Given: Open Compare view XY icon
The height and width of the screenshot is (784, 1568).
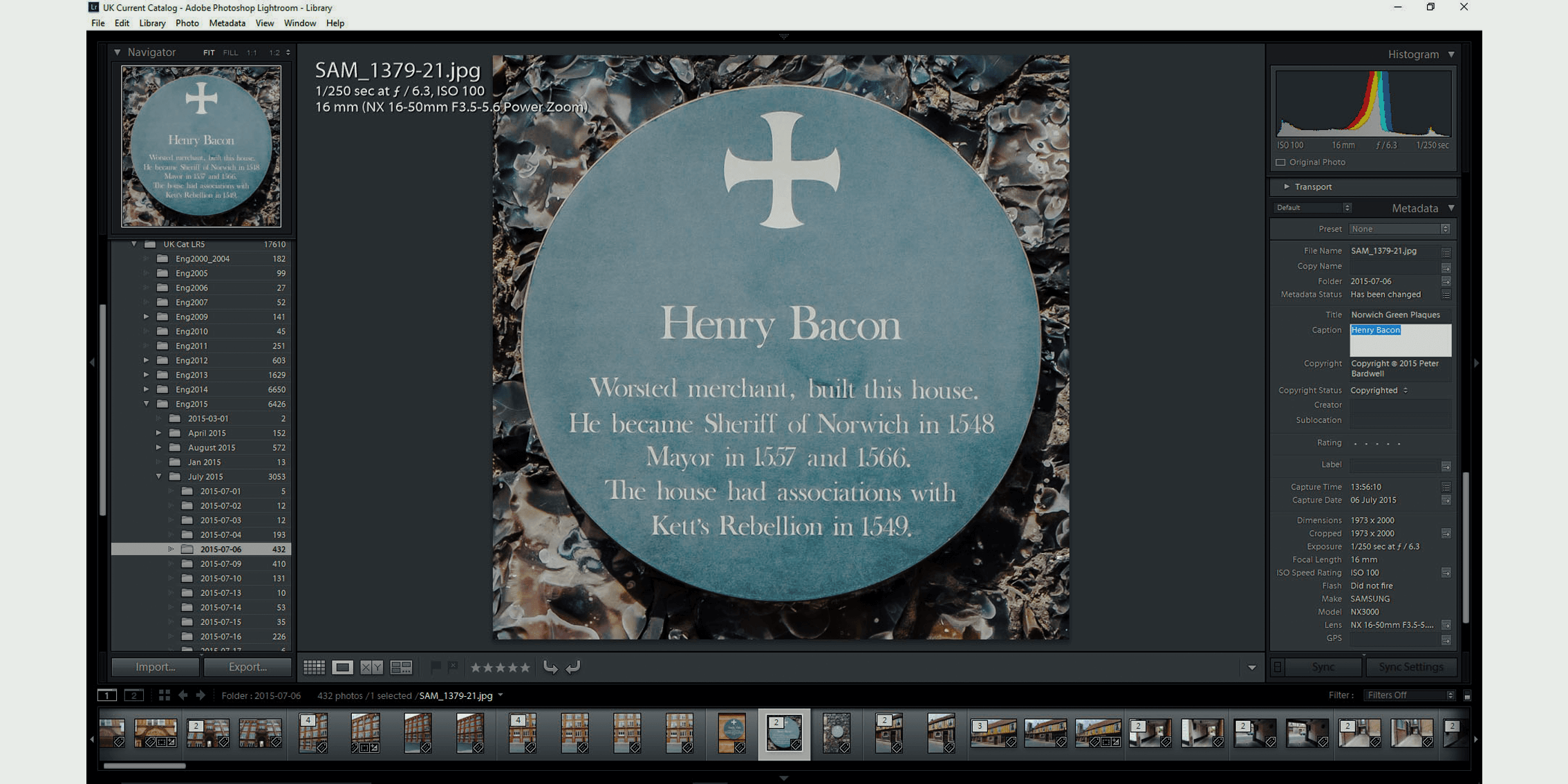Looking at the screenshot, I should coord(371,667).
